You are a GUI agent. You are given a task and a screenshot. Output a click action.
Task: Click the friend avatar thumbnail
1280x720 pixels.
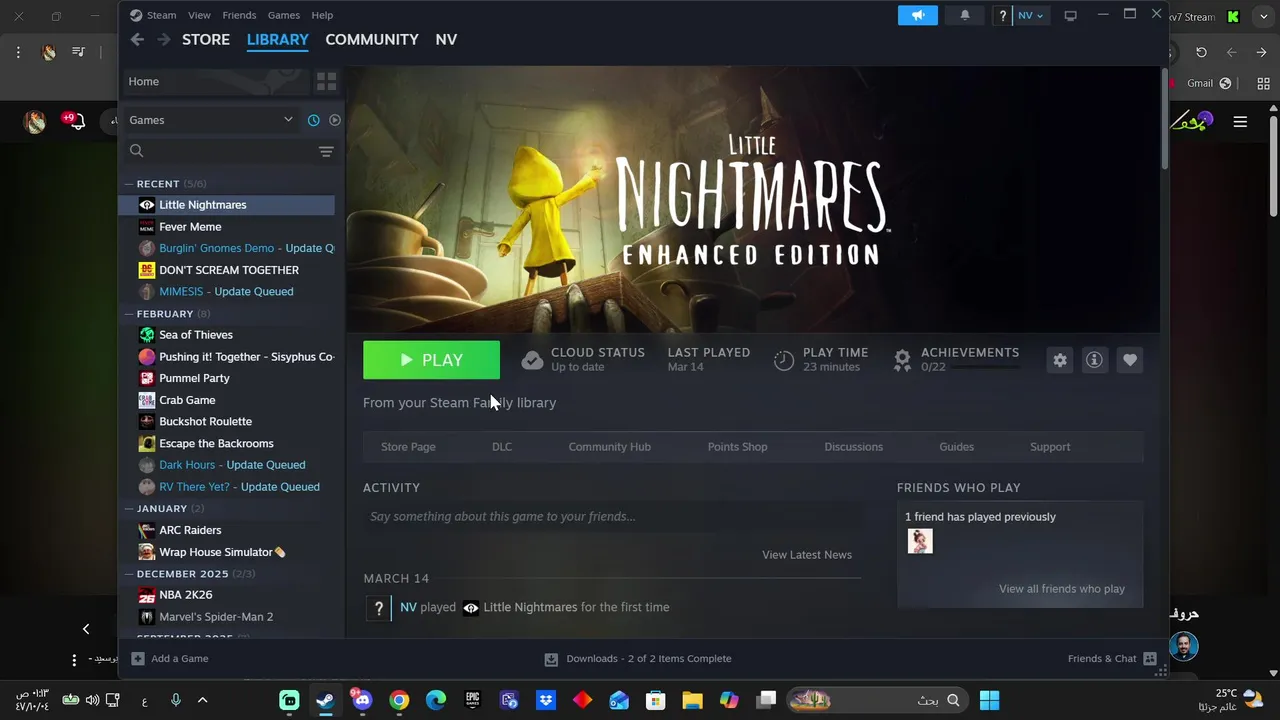[920, 541]
